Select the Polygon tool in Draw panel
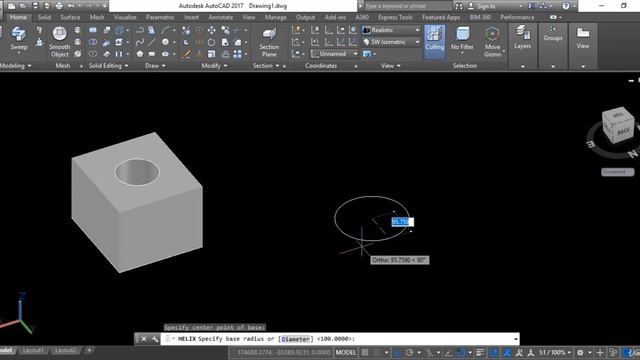Image resolution: width=640 pixels, height=360 pixels. 140,54
